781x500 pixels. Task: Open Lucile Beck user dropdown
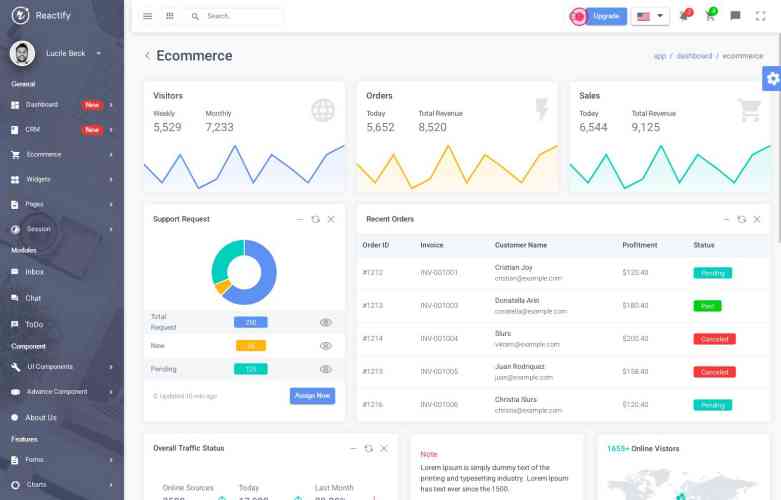point(73,53)
